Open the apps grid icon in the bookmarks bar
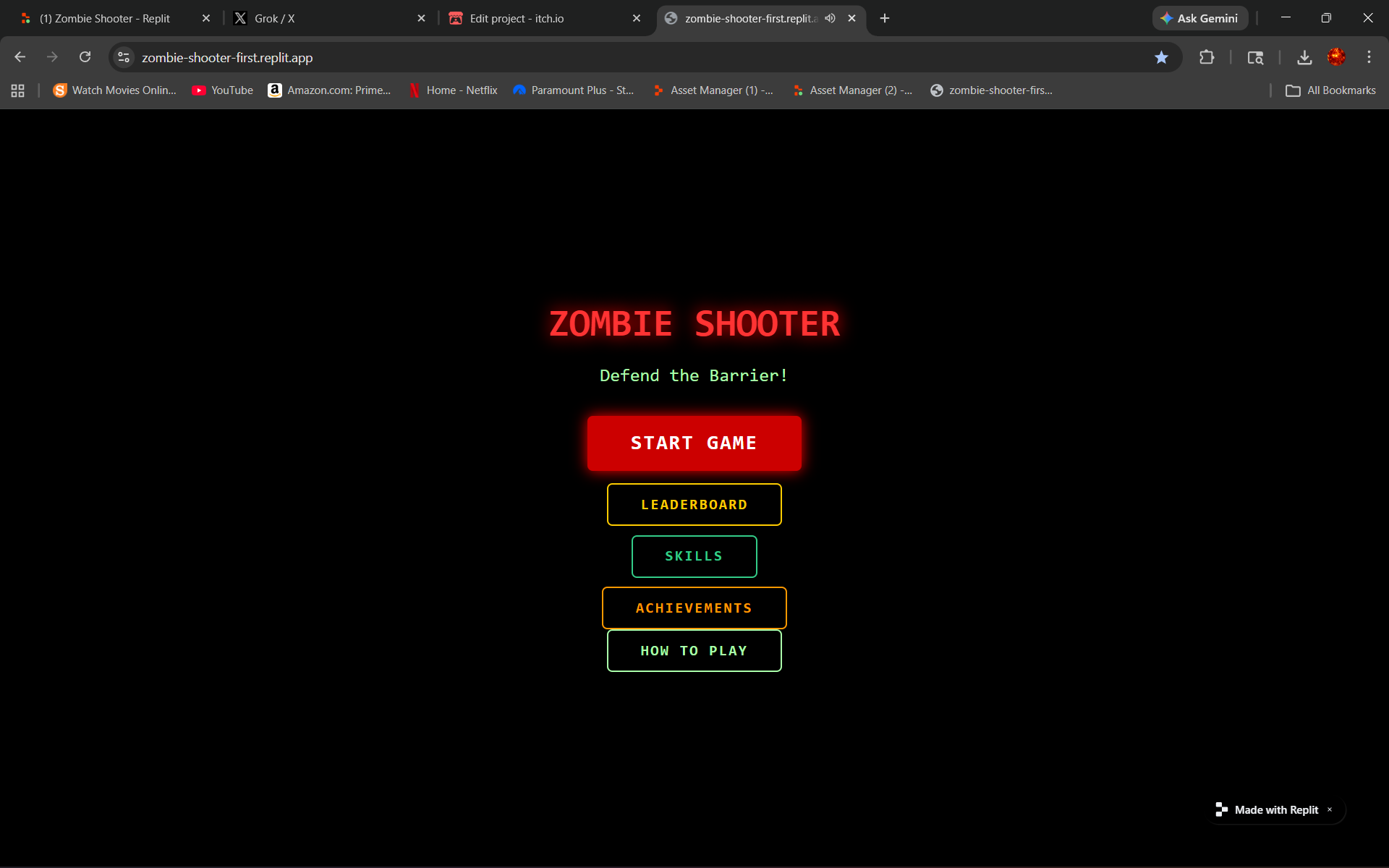 (18, 90)
